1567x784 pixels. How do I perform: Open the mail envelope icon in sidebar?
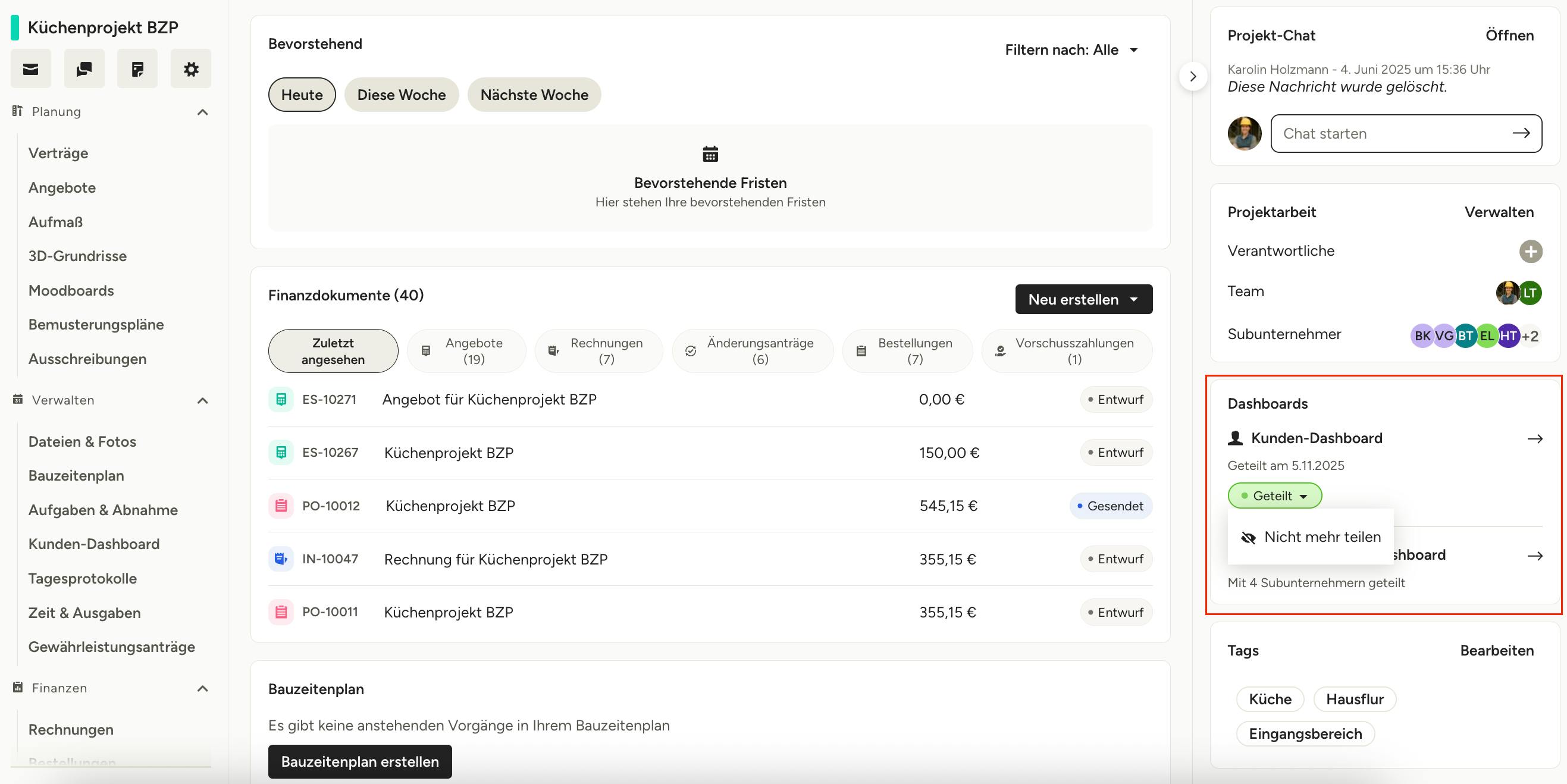click(30, 69)
